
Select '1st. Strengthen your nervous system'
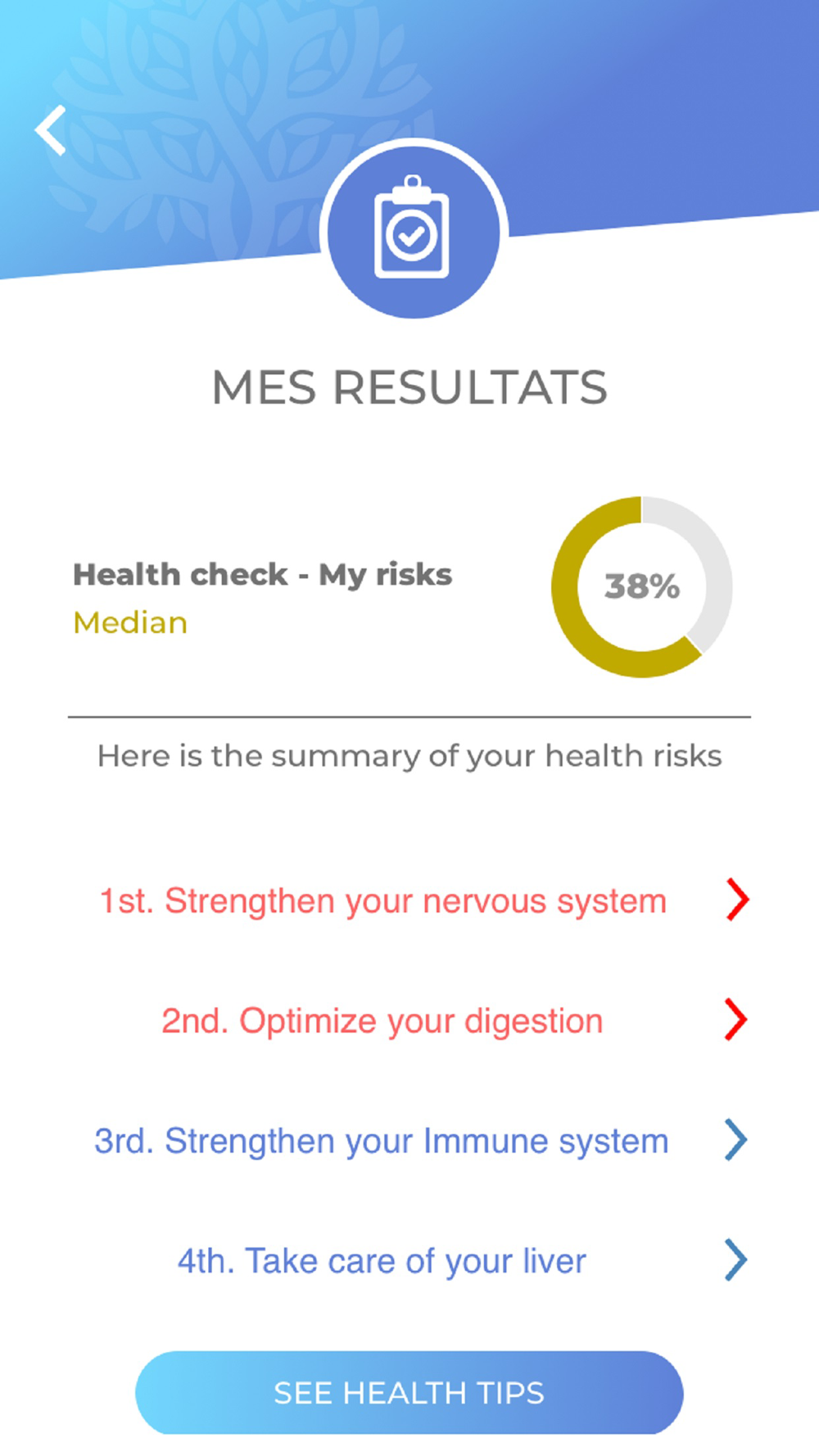point(382,901)
